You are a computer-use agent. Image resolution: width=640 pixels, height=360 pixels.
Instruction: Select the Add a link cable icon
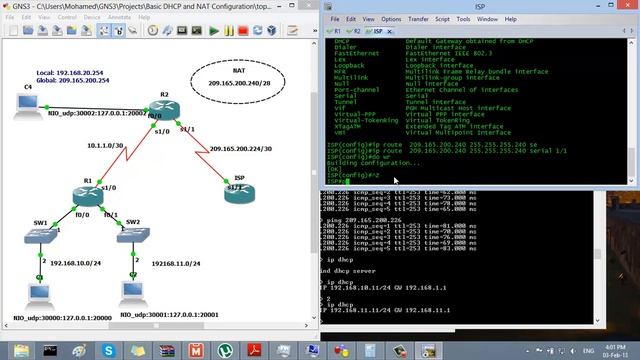pyautogui.click(x=133, y=31)
